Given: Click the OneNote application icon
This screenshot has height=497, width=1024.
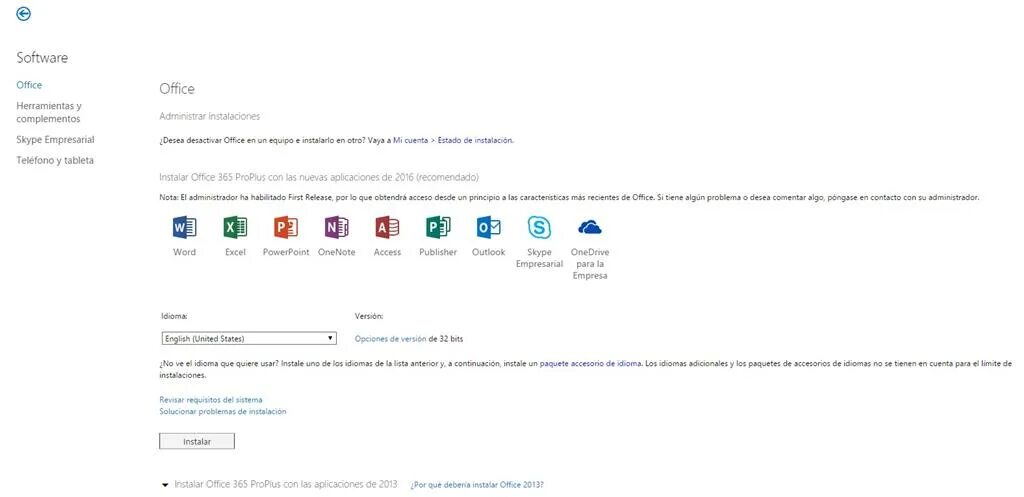Looking at the screenshot, I should click(x=336, y=227).
